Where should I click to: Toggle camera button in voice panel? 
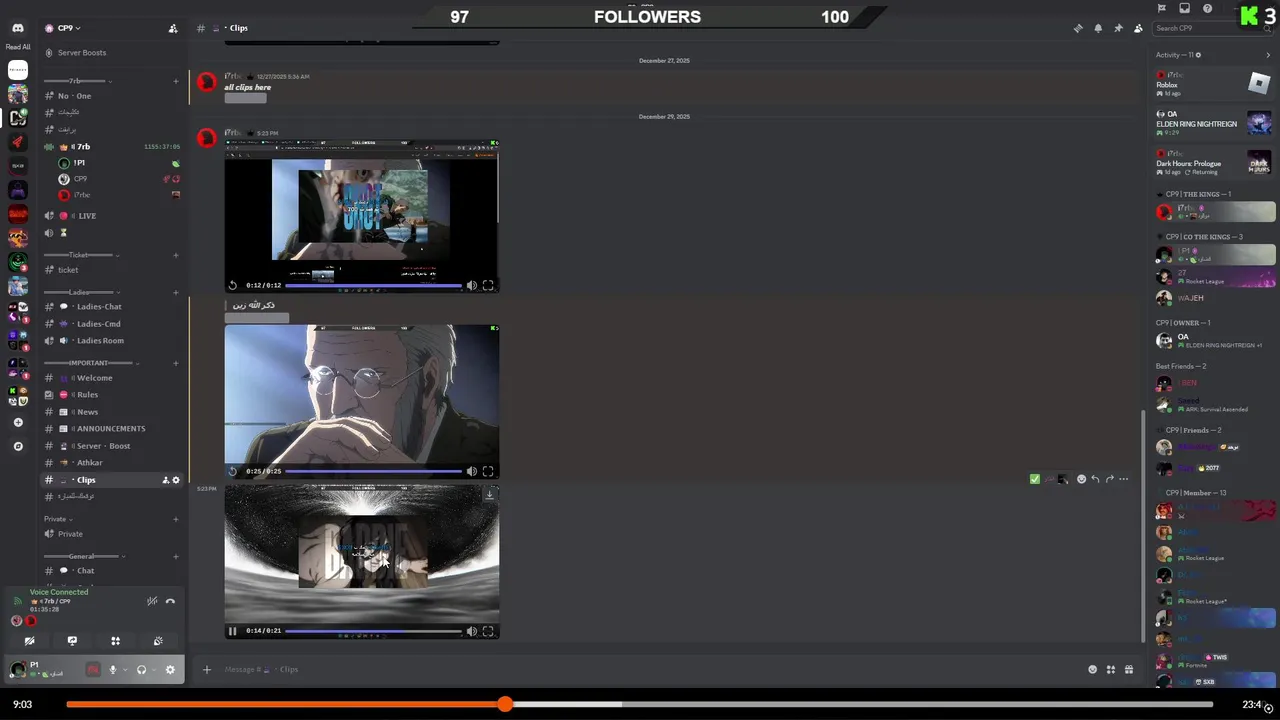click(x=29, y=641)
